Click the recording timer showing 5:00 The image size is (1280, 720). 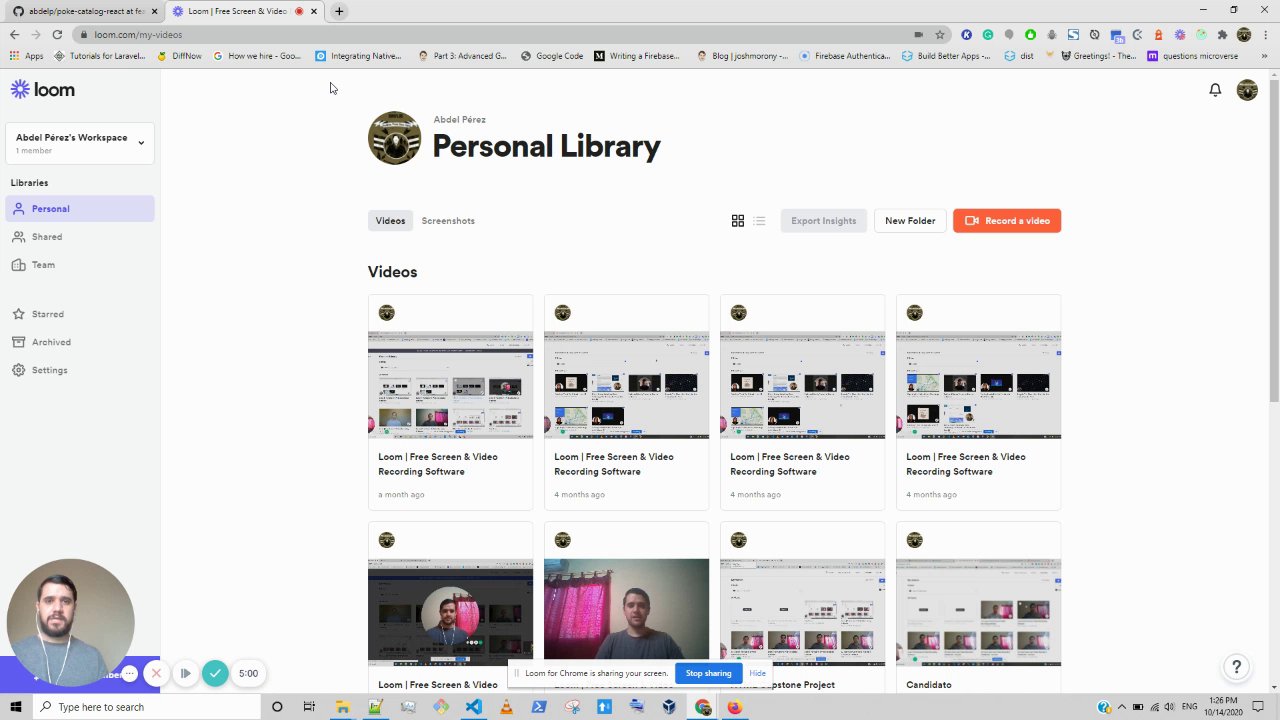tap(248, 674)
